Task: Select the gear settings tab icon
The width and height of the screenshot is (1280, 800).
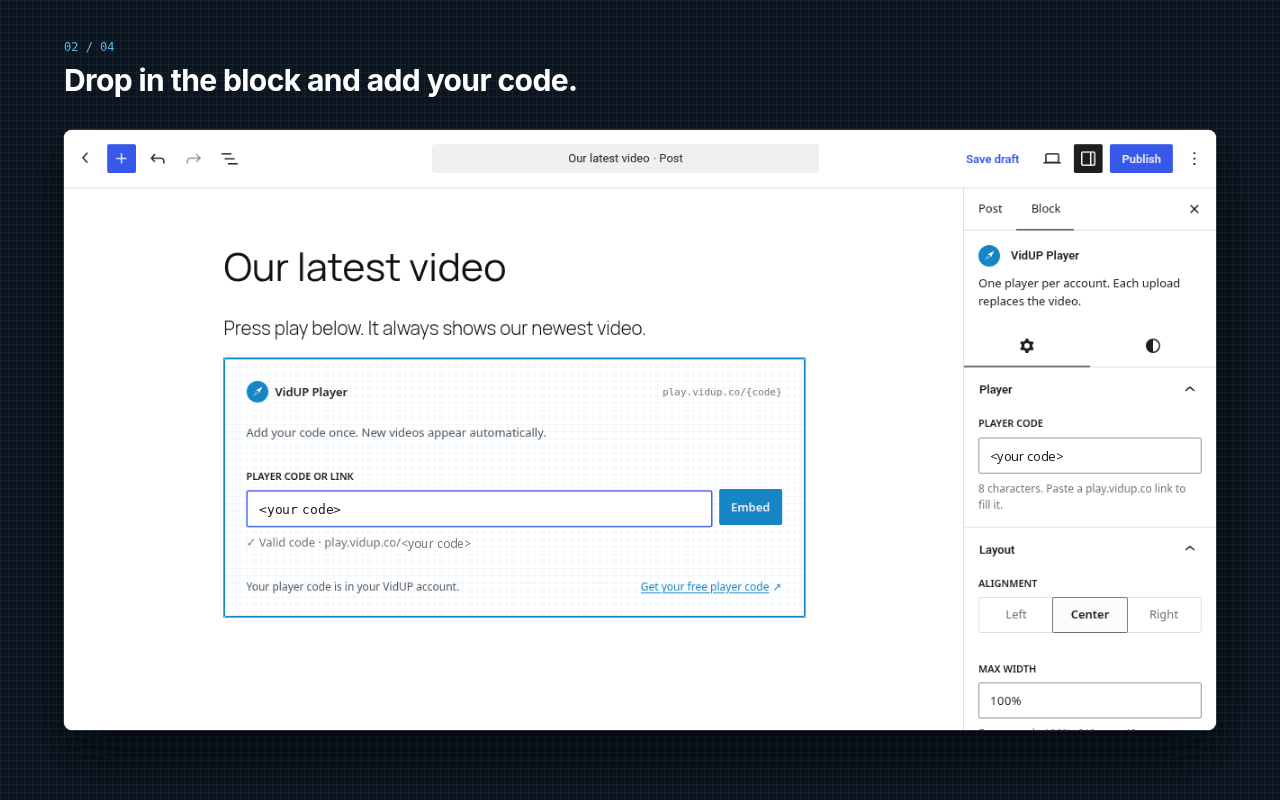Action: click(x=1027, y=346)
